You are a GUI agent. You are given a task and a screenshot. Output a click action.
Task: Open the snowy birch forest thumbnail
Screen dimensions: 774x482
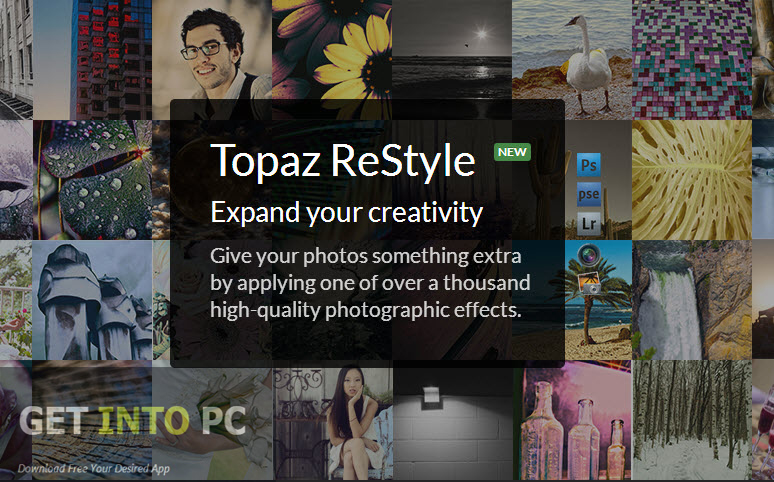(692, 421)
